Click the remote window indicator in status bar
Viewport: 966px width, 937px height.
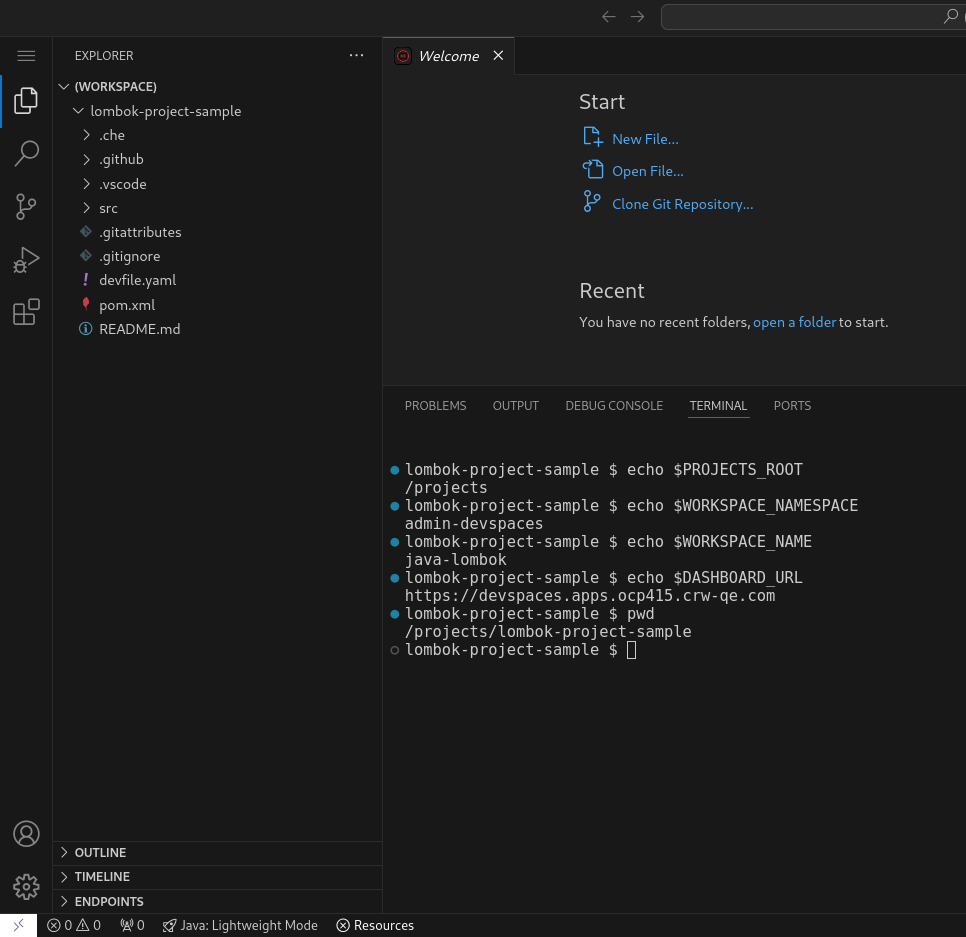[x=18, y=925]
